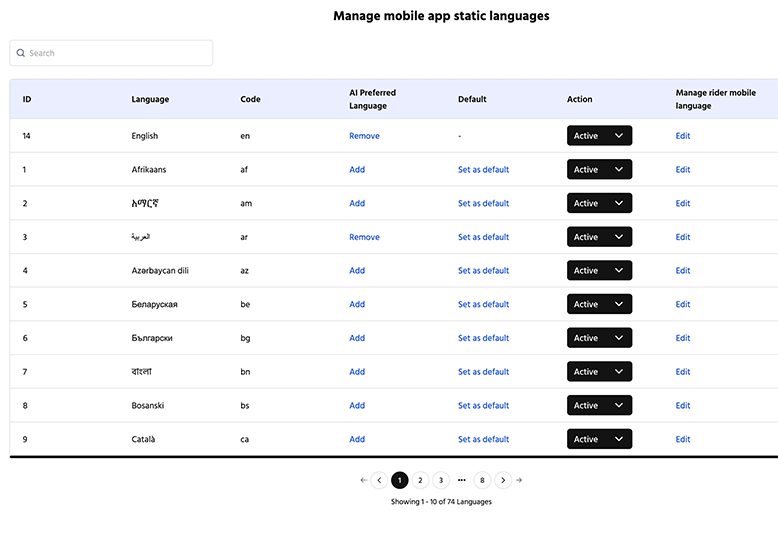Add code bn as AI preferred

pos(357,372)
